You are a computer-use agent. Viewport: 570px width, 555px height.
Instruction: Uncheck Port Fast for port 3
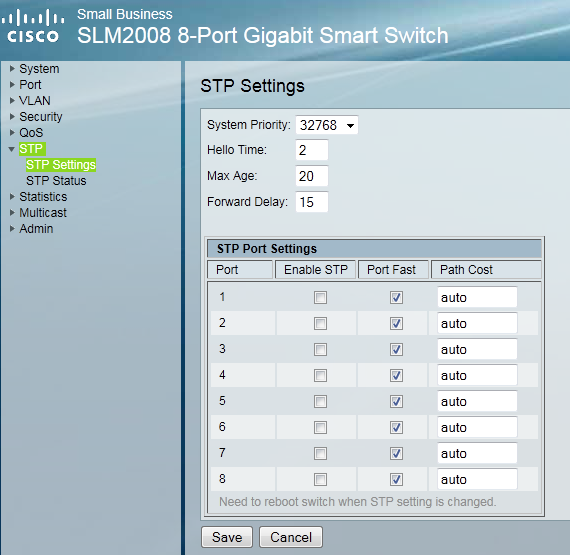[x=396, y=349]
